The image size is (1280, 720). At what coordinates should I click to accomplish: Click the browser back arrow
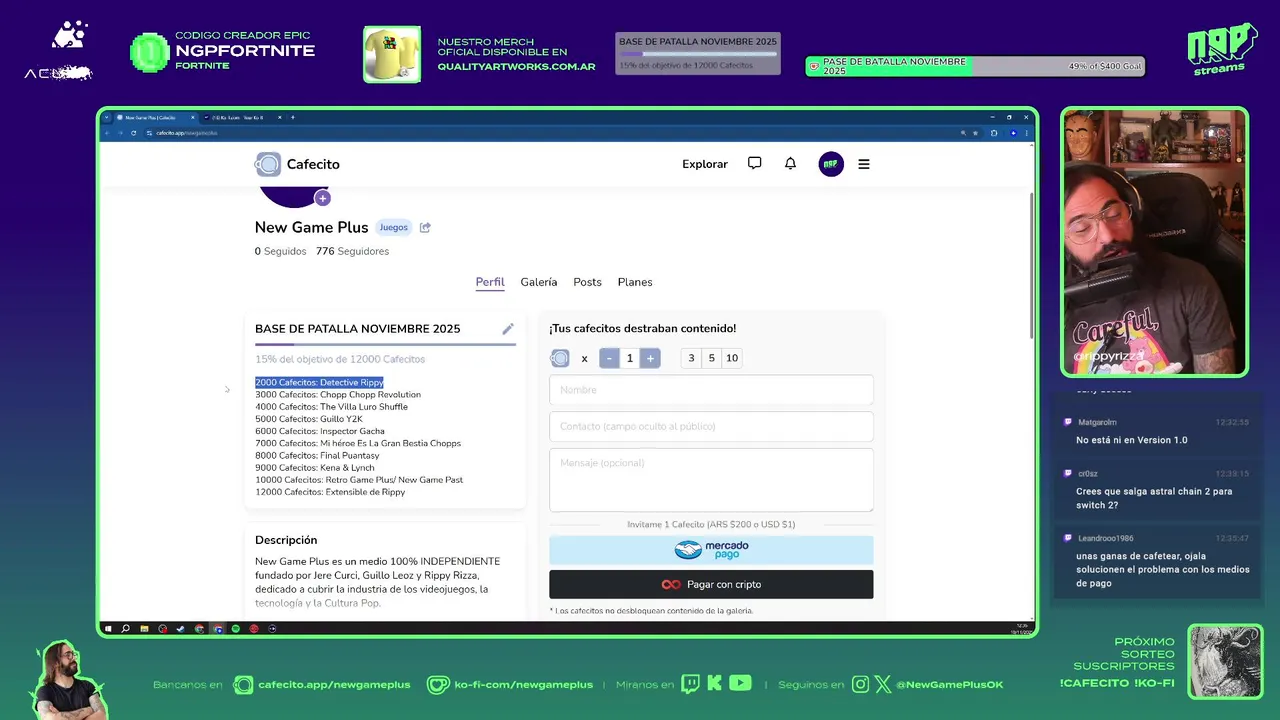(106, 132)
